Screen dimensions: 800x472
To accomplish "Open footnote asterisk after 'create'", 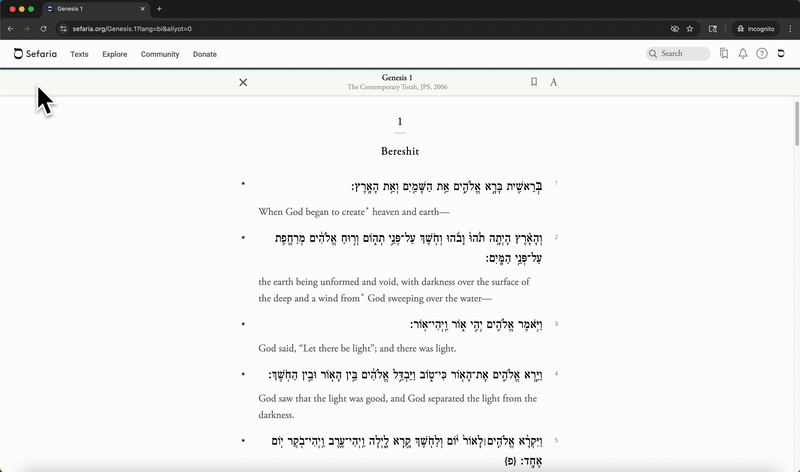I will point(367,209).
